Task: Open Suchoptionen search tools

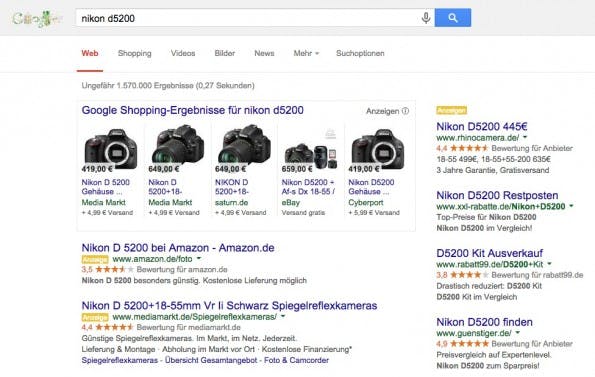Action: [360, 53]
